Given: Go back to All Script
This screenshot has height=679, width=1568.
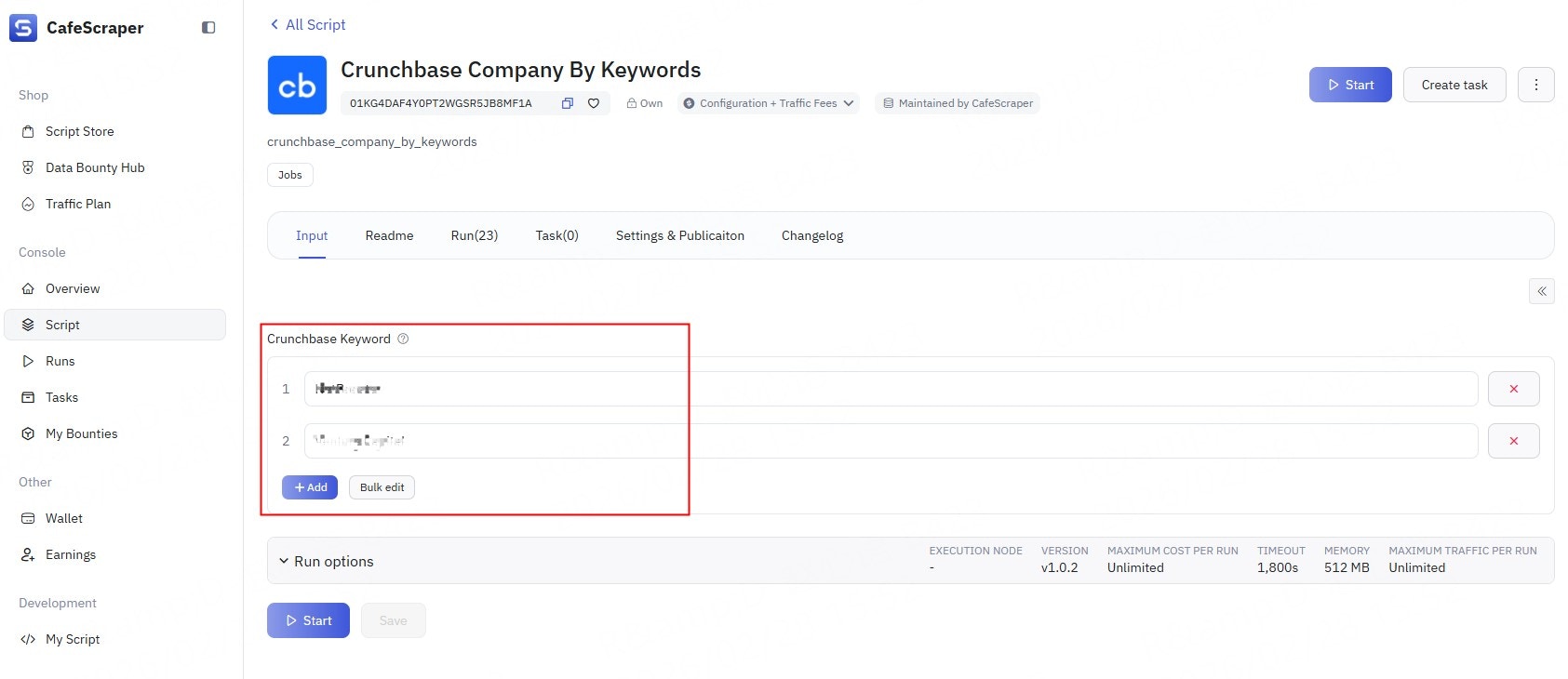Looking at the screenshot, I should coord(308,25).
